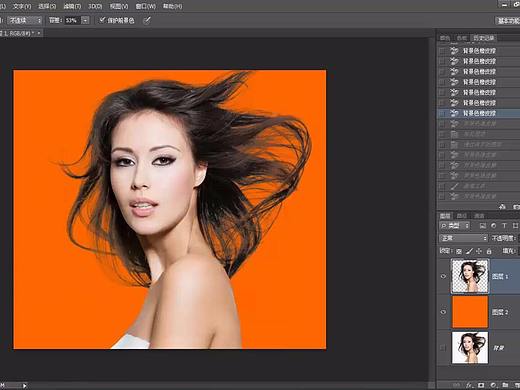Select the greyed brush tool history state
520x390 pixels.
click(x=478, y=186)
